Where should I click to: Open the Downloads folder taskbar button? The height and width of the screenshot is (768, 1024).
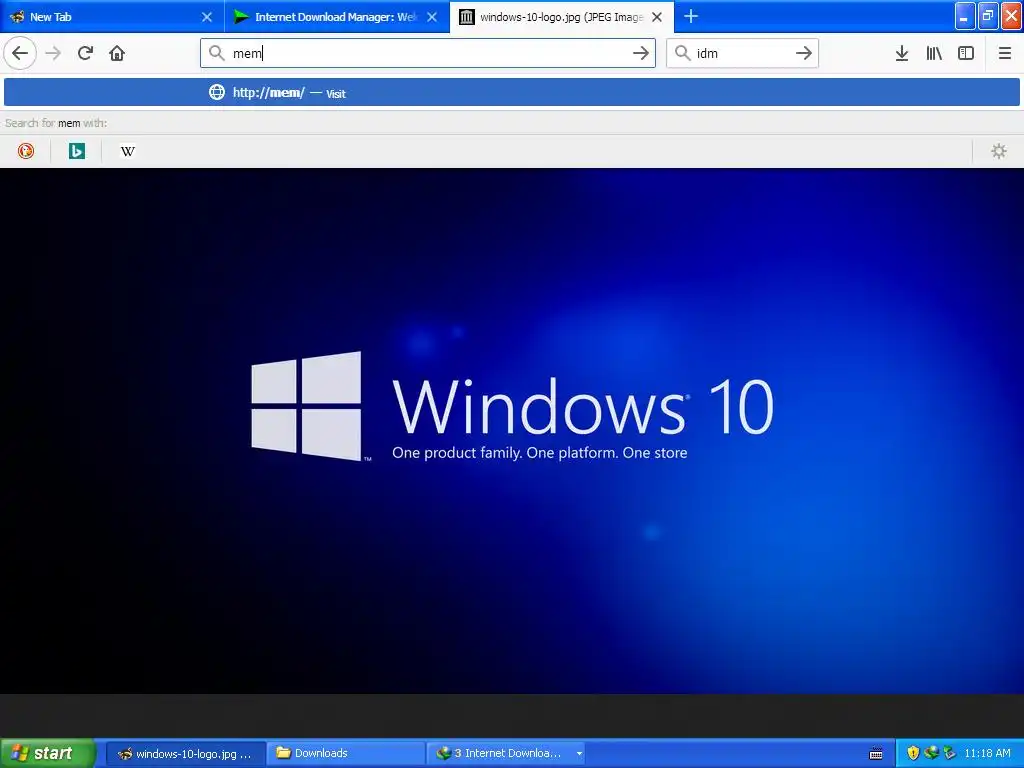point(345,754)
